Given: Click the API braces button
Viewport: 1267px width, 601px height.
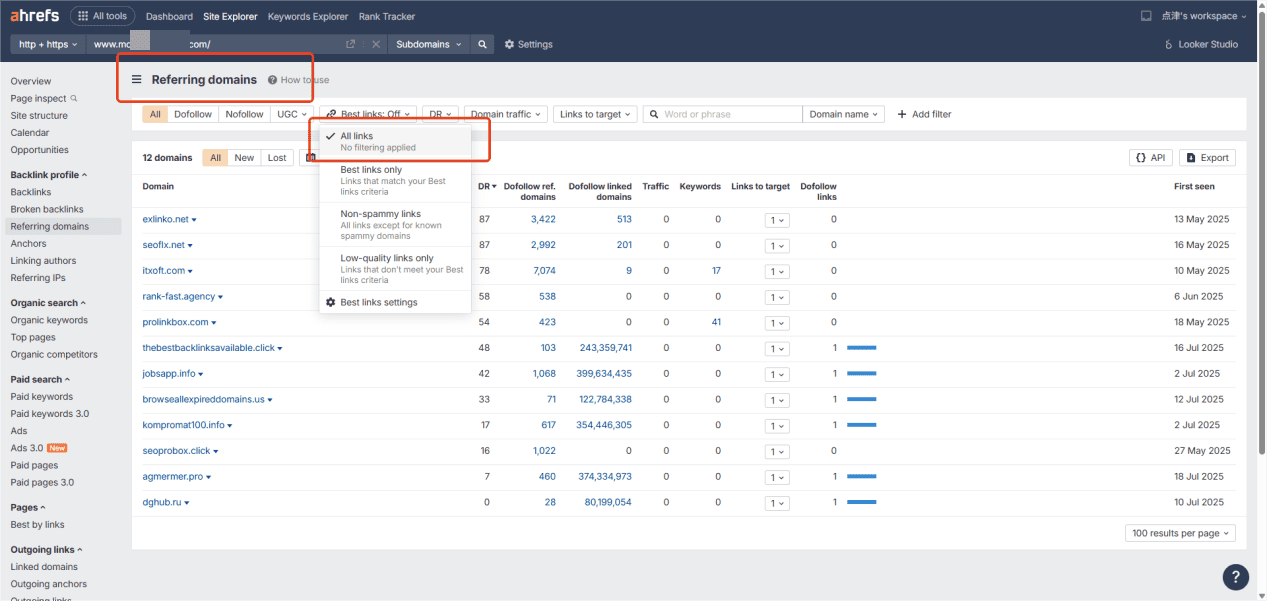Looking at the screenshot, I should (1151, 158).
